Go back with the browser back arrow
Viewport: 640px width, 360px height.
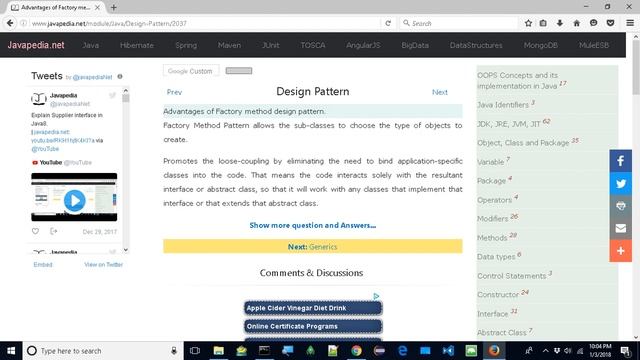(x=10, y=23)
